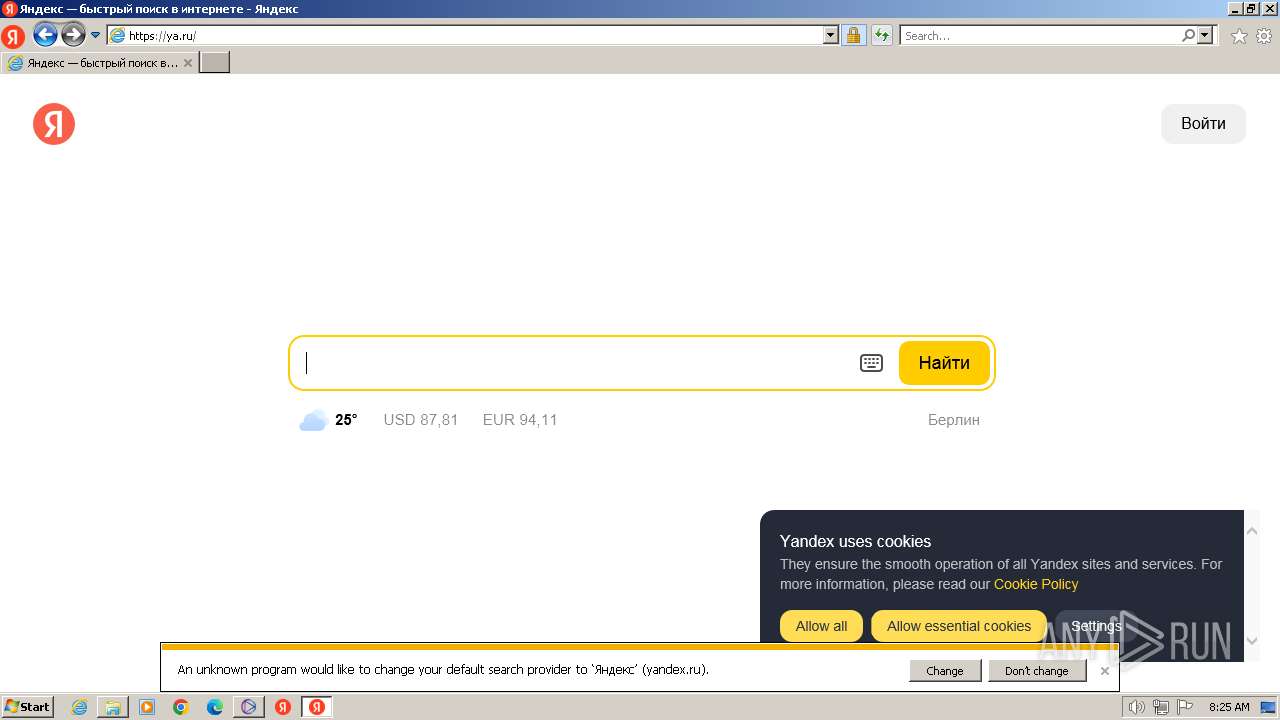Open the Cookie Policy link
1280x720 pixels.
1036,584
